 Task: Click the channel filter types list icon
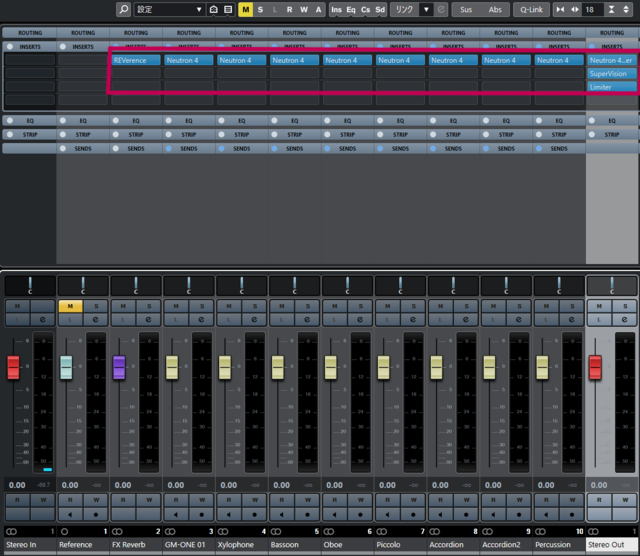coord(228,9)
